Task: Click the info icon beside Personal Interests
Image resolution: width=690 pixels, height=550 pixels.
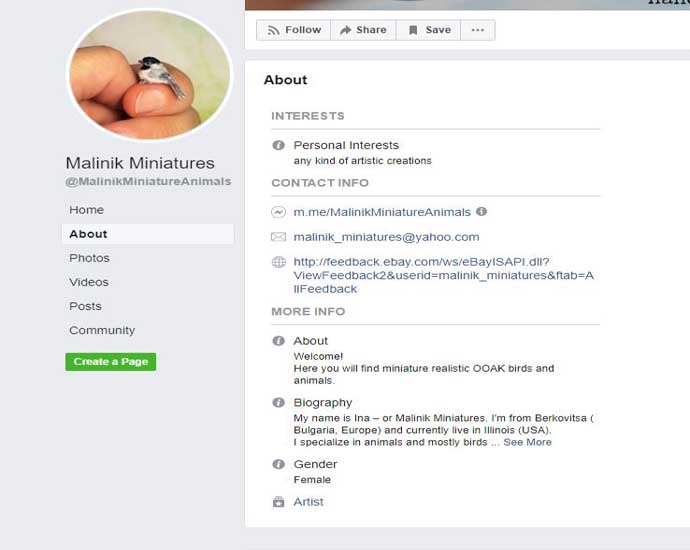Action: pyautogui.click(x=278, y=145)
